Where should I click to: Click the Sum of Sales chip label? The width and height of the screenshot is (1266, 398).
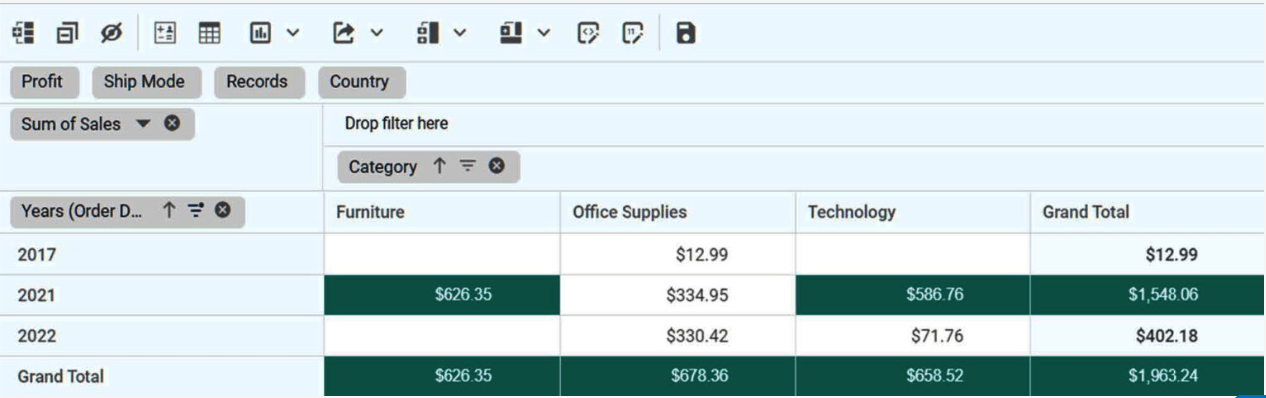(x=71, y=124)
